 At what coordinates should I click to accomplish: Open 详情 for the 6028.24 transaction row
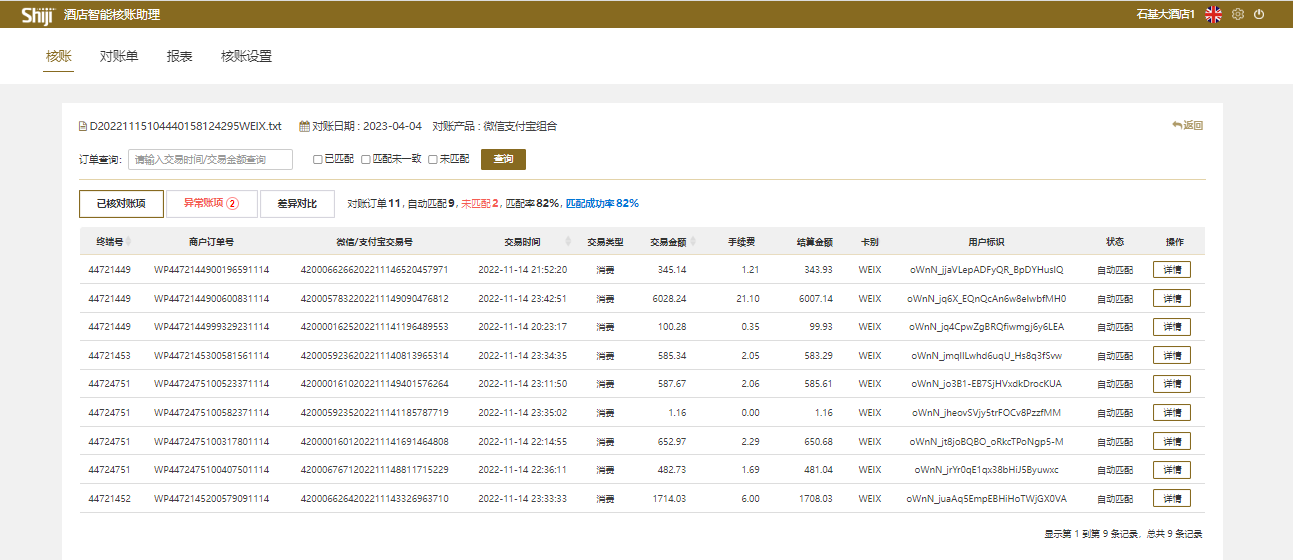tap(1172, 299)
